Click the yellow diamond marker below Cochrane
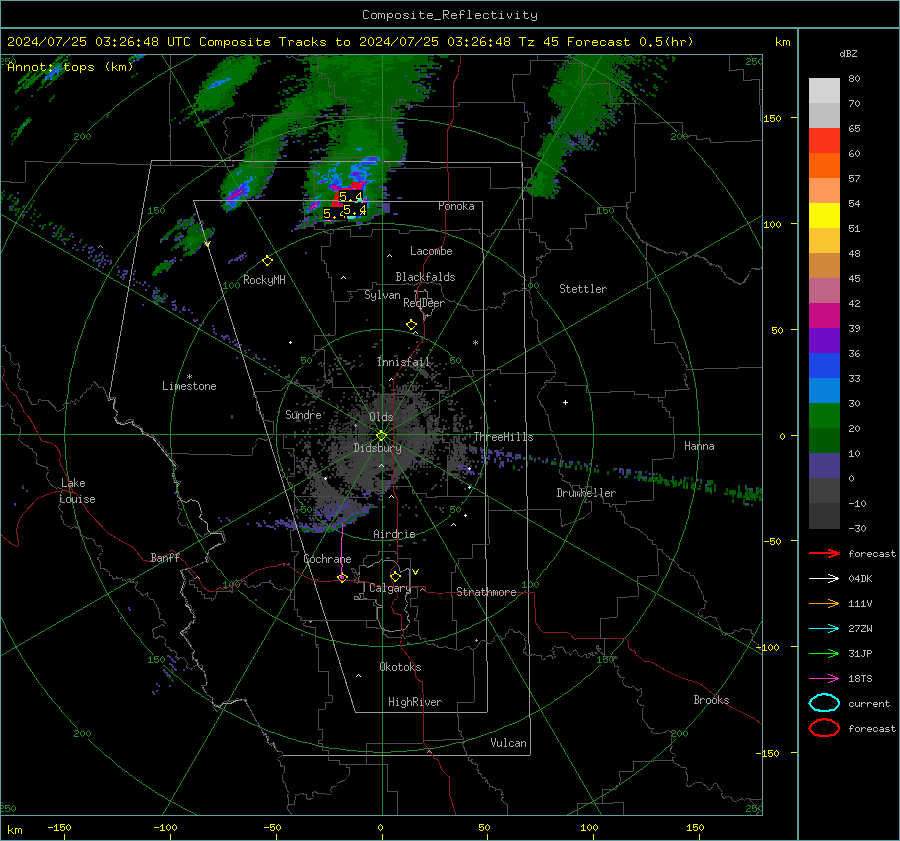This screenshot has height=841, width=900. tap(342, 578)
